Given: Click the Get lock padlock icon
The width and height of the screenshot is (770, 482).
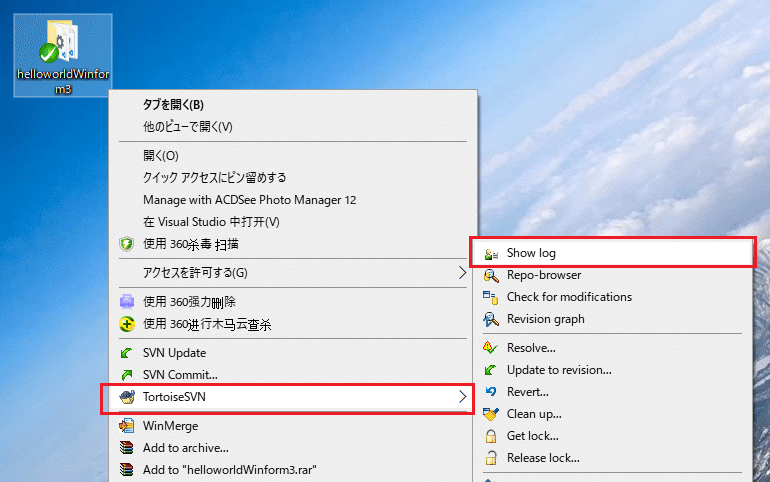Looking at the screenshot, I should (x=491, y=436).
